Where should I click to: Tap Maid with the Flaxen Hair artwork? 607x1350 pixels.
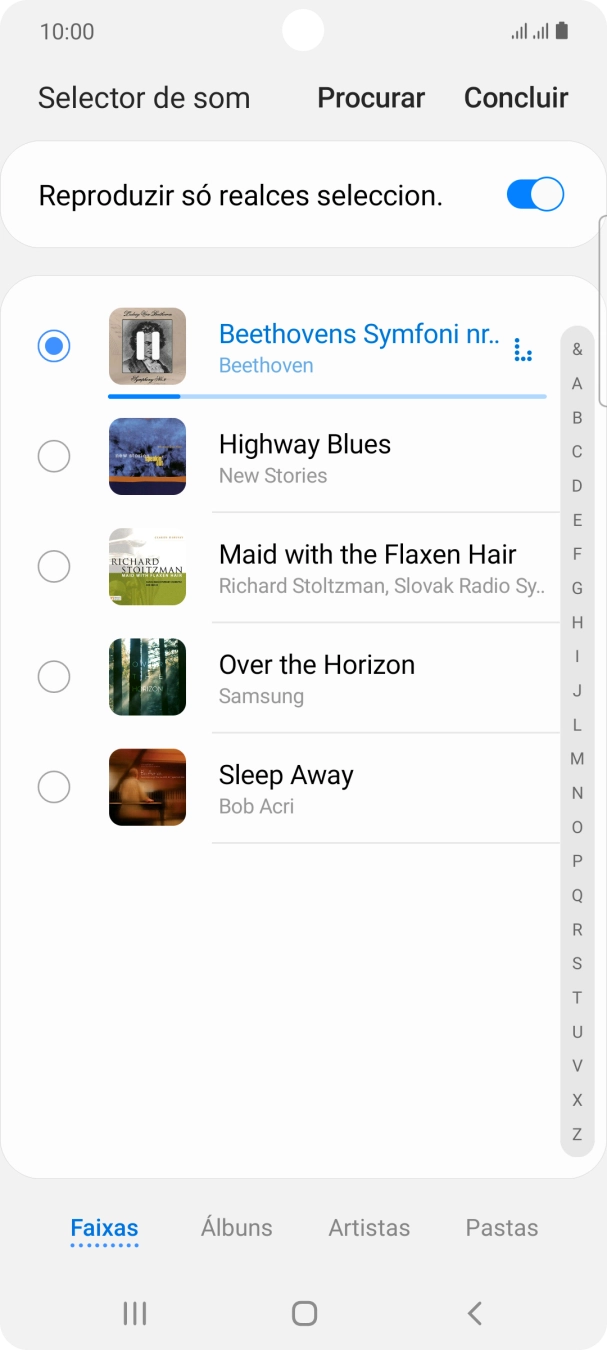point(147,566)
